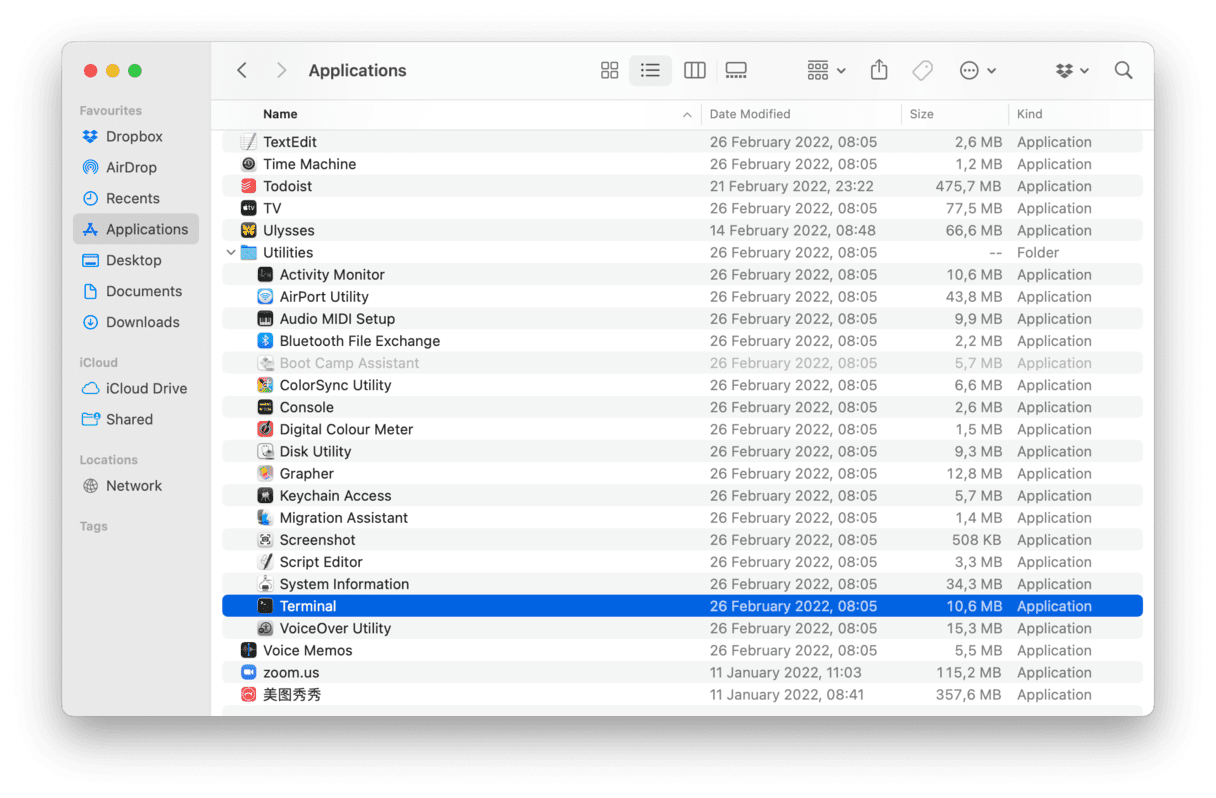1216x798 pixels.
Task: Switch to gallery view
Action: click(x=737, y=70)
